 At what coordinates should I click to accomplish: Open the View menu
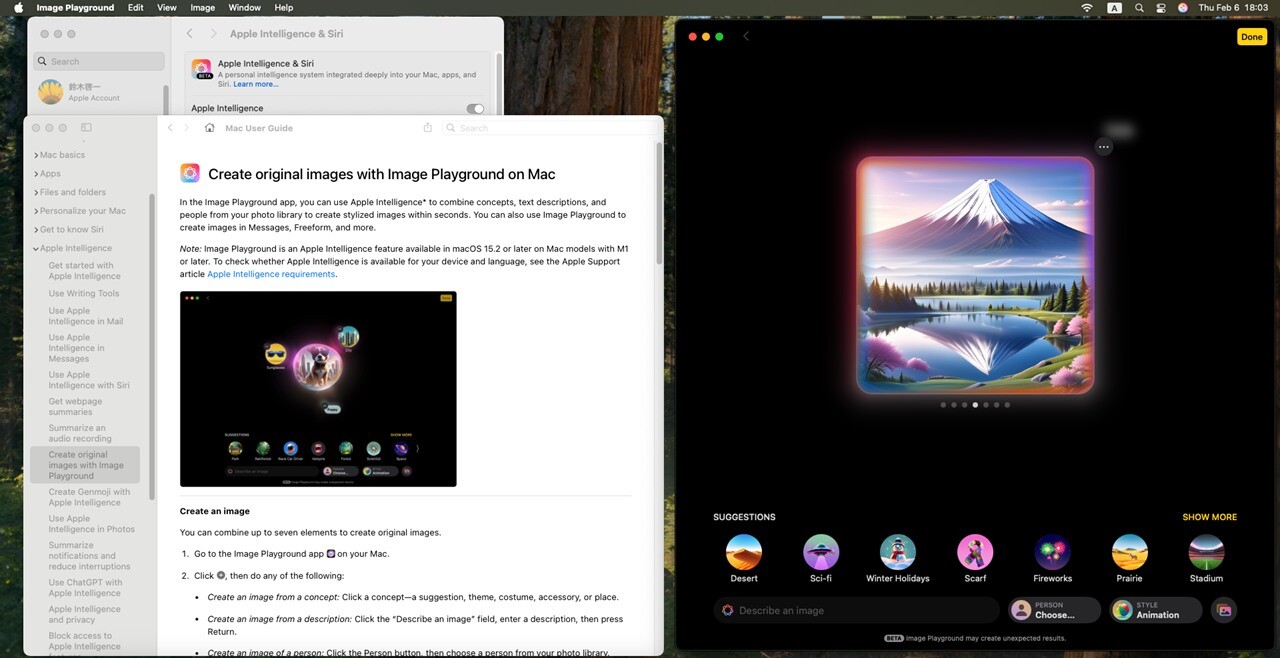pos(167,7)
